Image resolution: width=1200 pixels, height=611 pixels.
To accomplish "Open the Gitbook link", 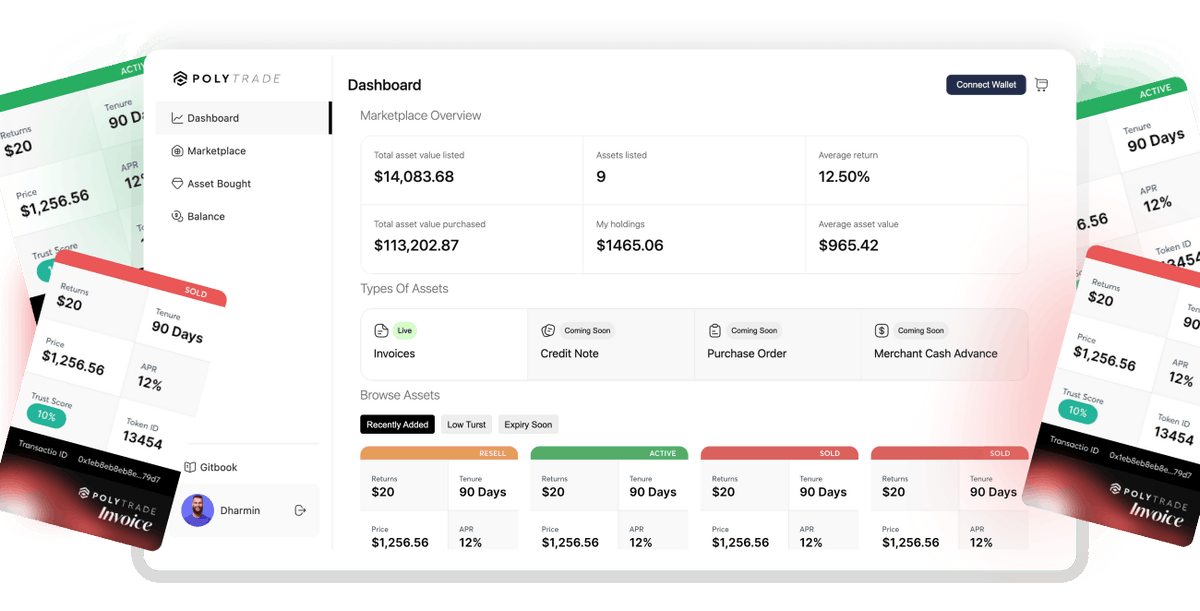I will 212,467.
